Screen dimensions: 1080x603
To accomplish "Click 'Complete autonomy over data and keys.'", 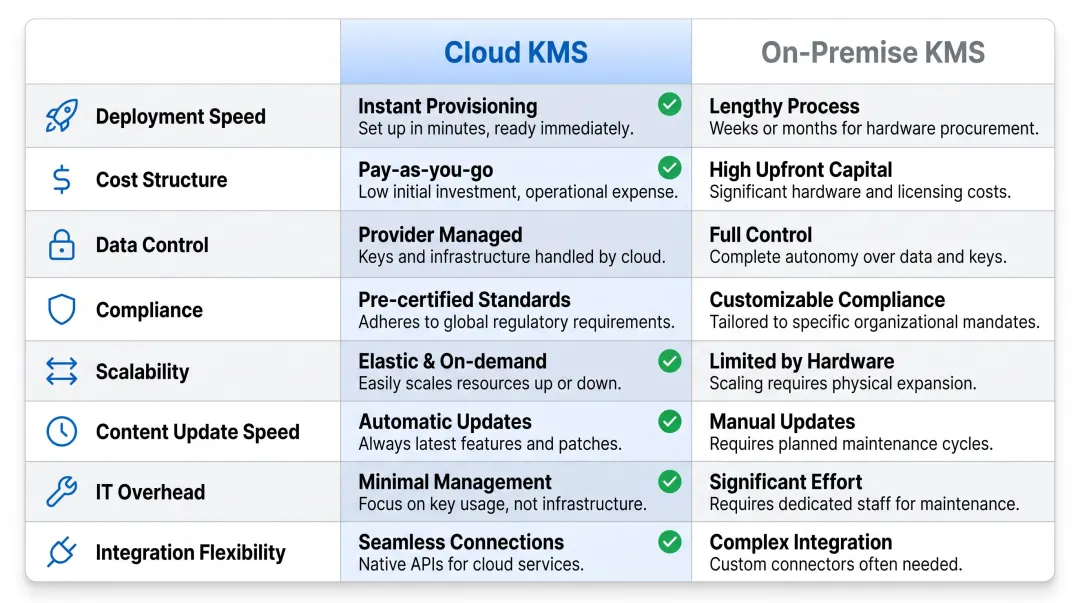I will (858, 257).
